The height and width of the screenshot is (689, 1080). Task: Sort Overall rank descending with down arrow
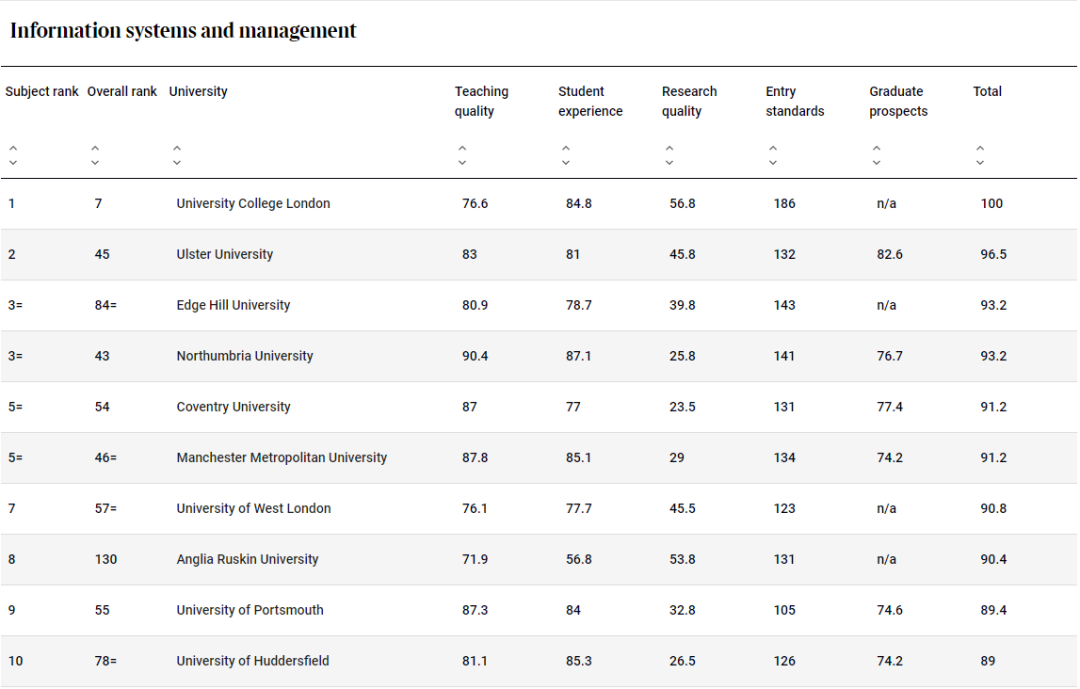click(x=95, y=163)
